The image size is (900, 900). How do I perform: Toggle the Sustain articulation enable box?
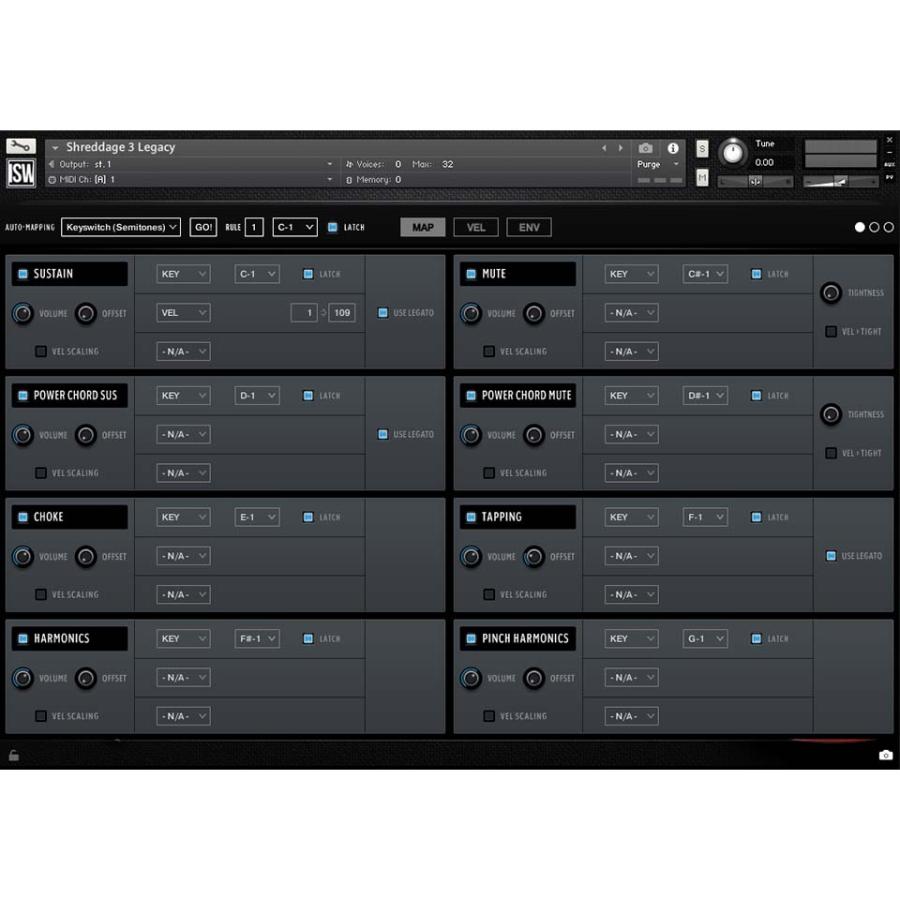[23, 274]
